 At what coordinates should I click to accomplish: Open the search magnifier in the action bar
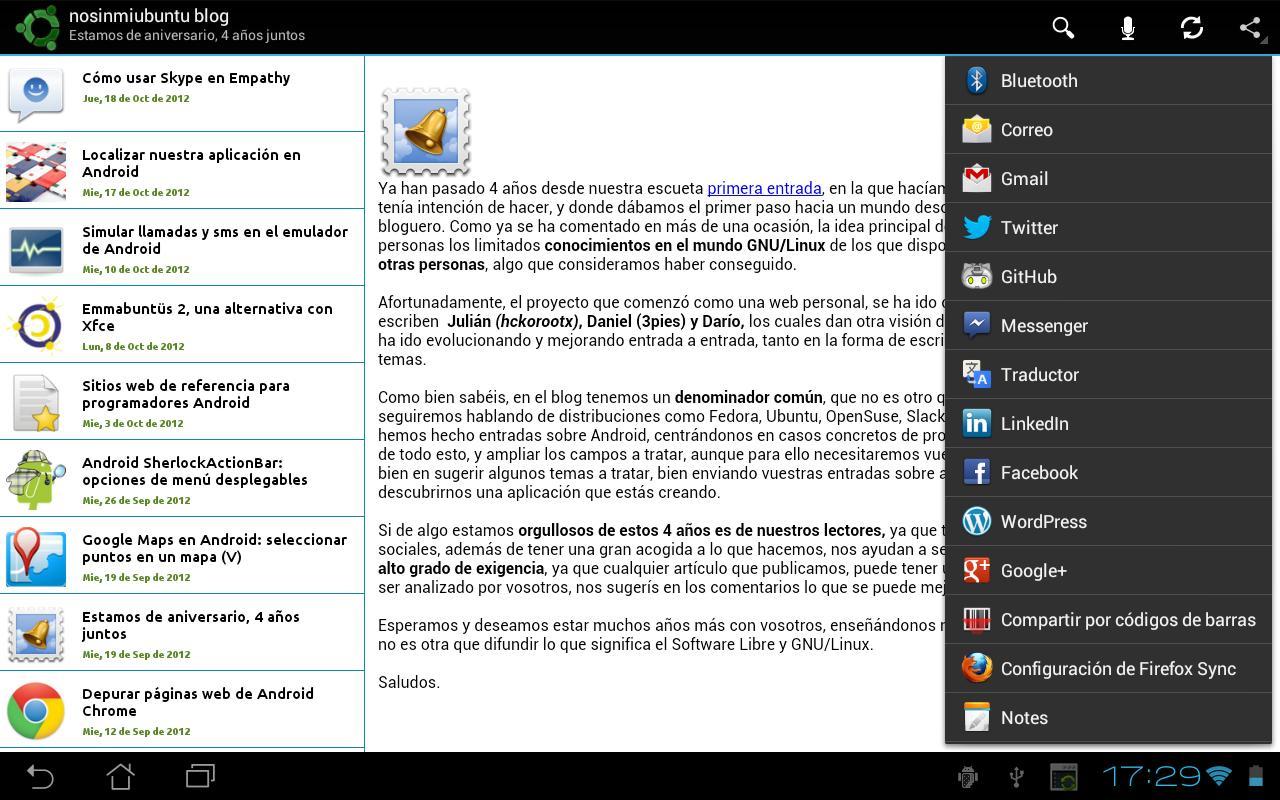pyautogui.click(x=1063, y=28)
